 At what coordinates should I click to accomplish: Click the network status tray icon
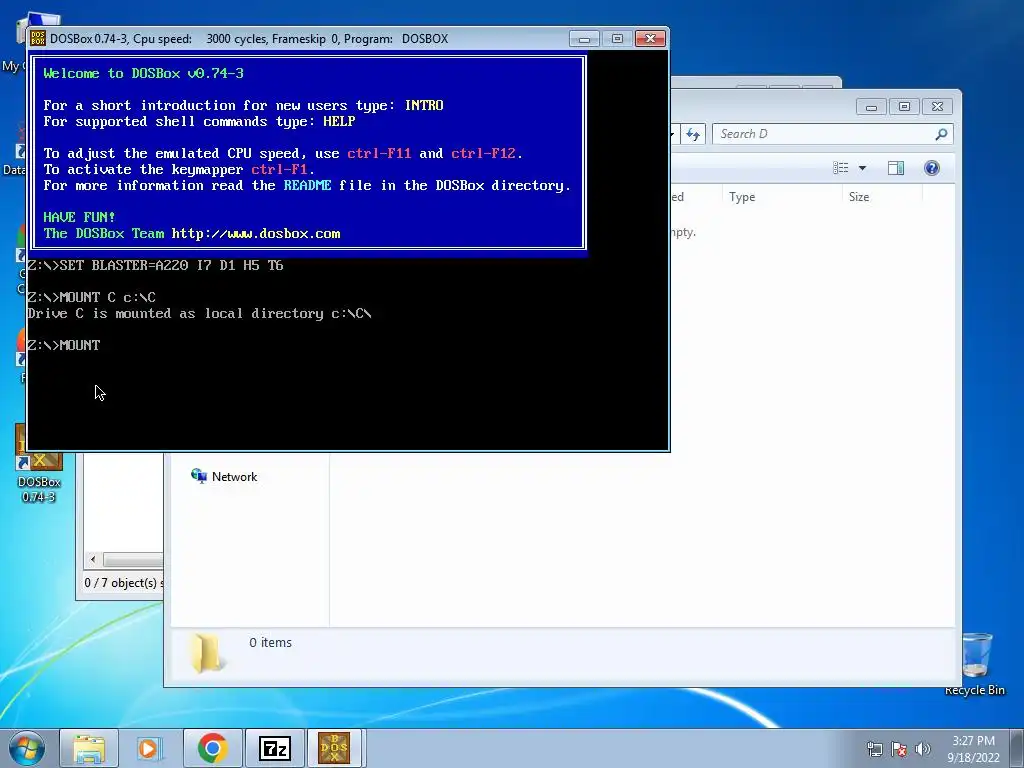(x=874, y=749)
